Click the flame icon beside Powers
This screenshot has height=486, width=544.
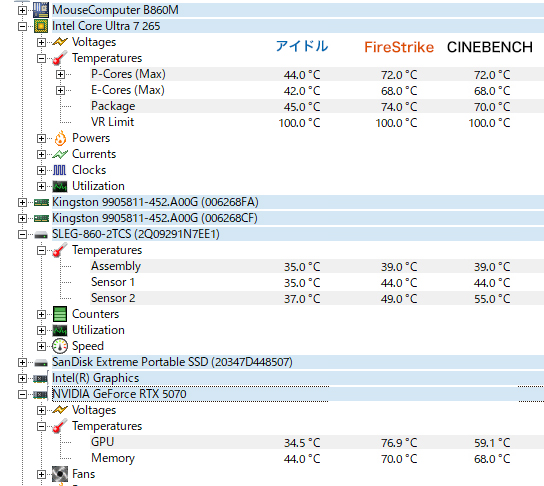(x=60, y=138)
